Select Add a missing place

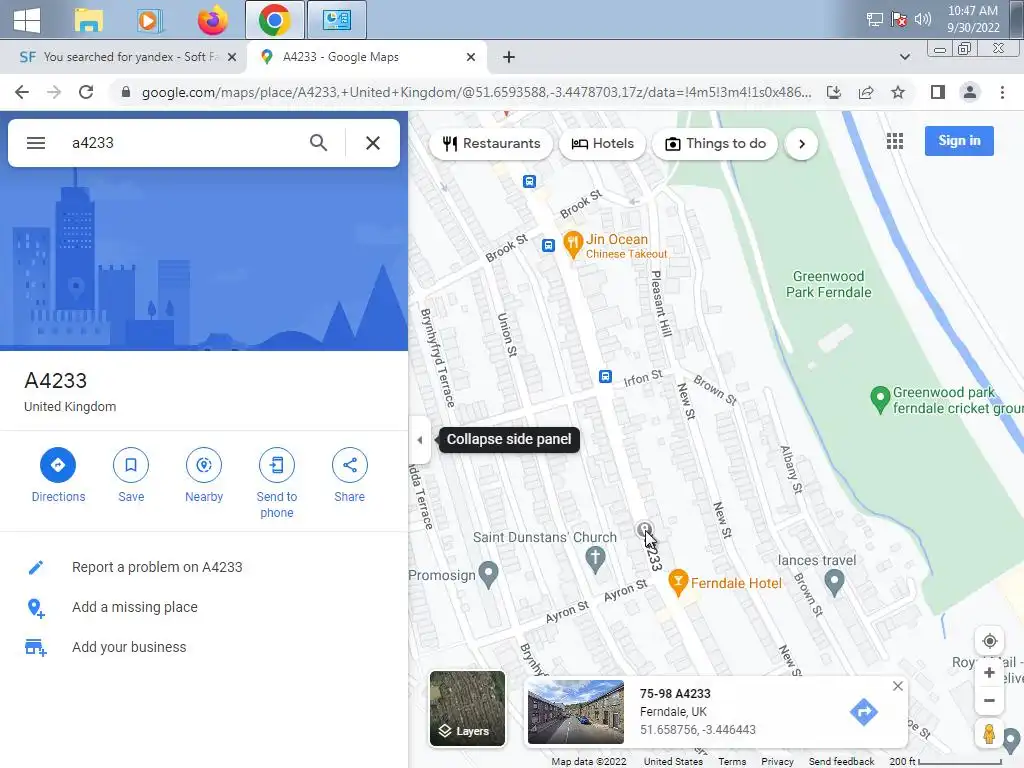coord(135,607)
